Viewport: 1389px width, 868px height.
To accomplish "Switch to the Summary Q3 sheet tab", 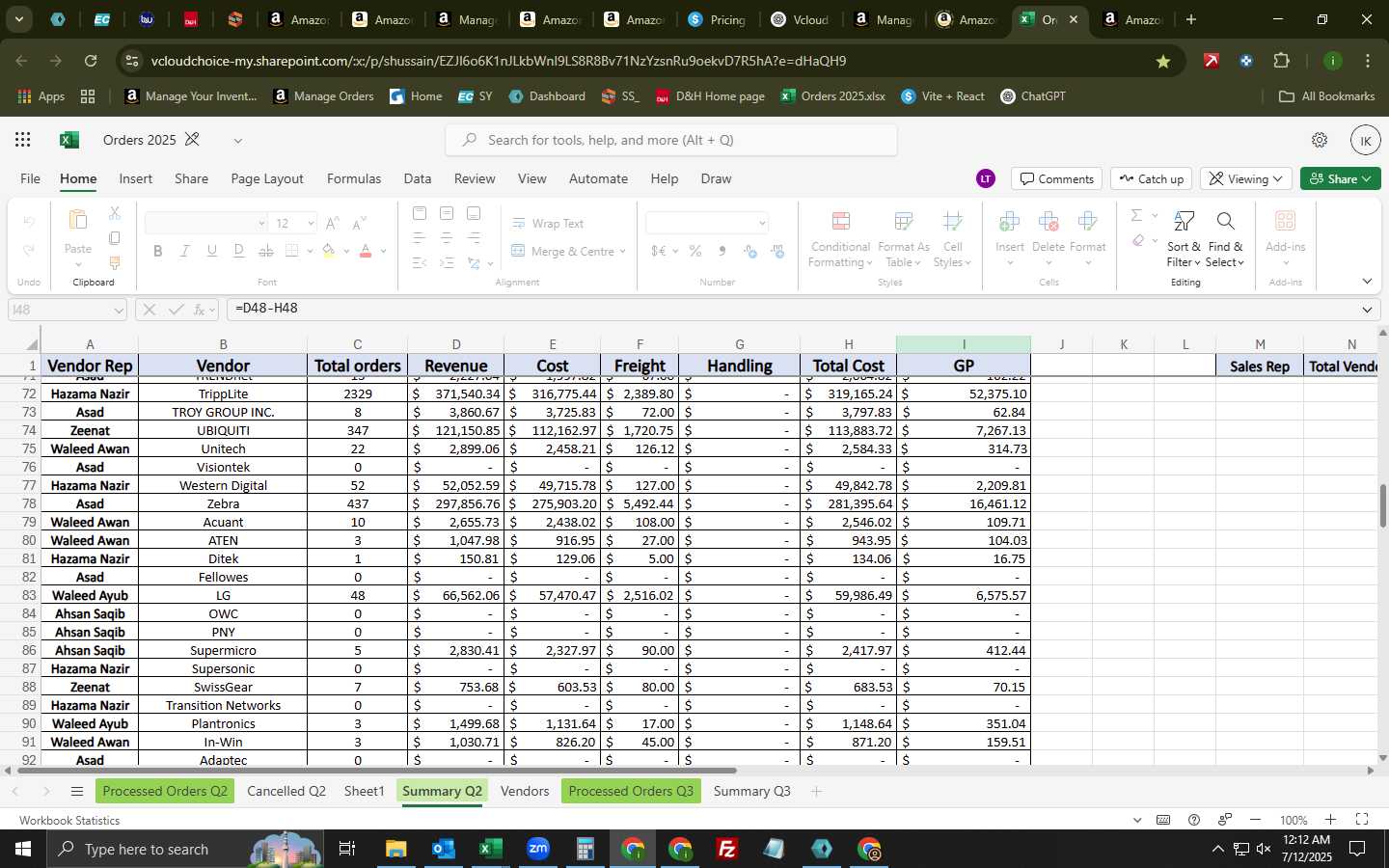I will click(752, 792).
